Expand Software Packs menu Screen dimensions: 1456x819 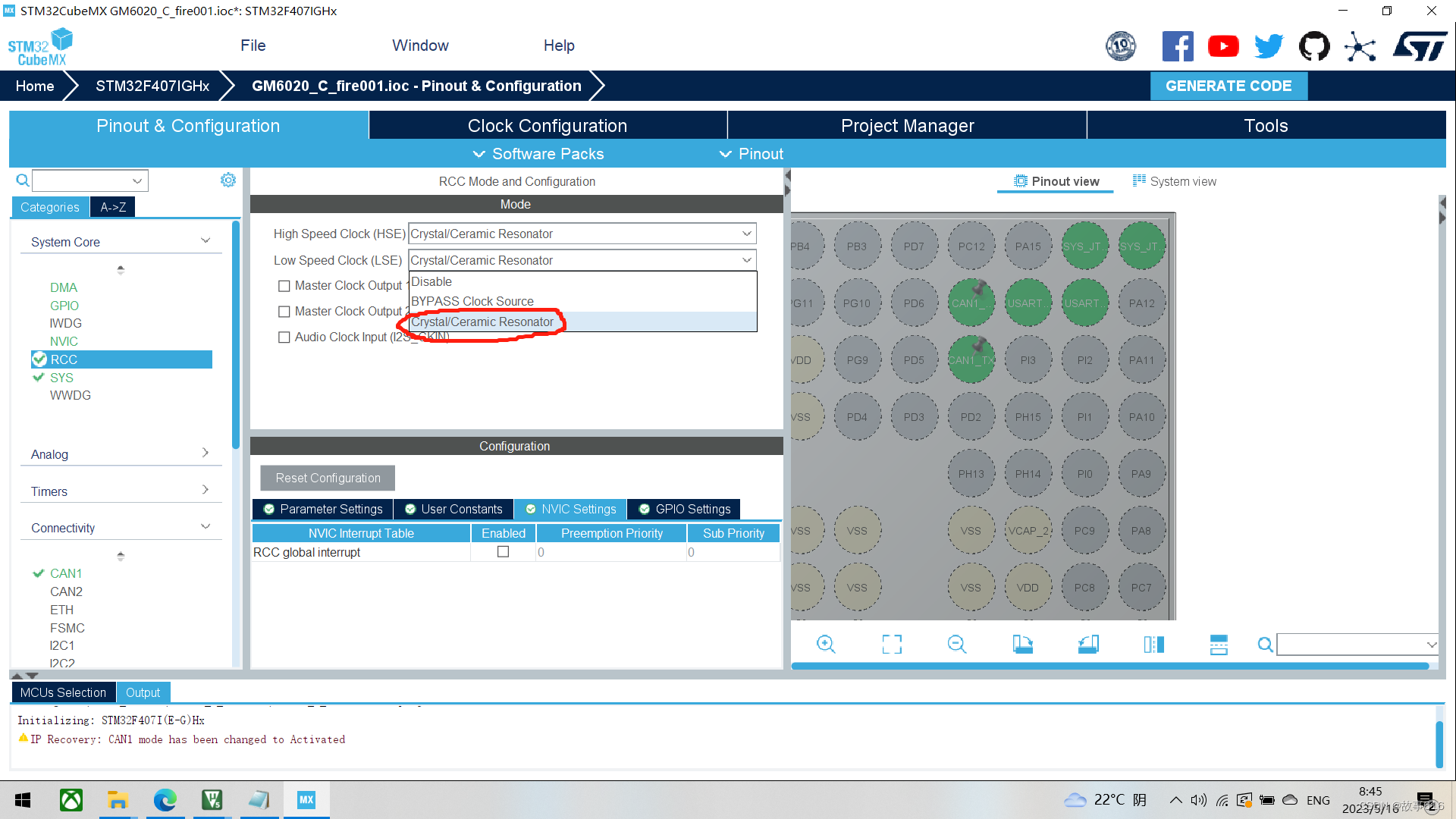538,154
